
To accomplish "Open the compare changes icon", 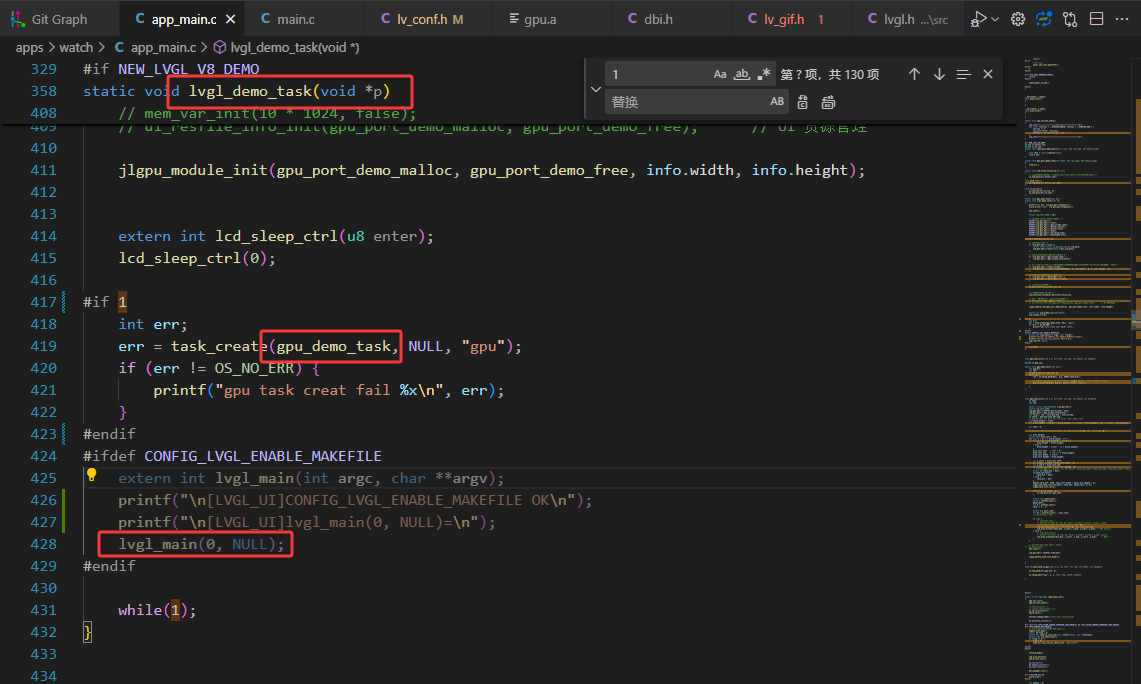I will [x=1070, y=20].
